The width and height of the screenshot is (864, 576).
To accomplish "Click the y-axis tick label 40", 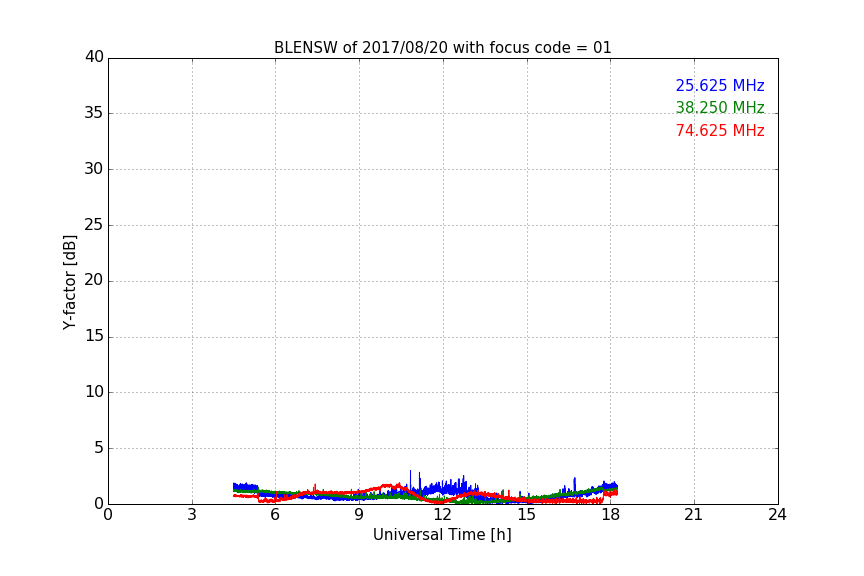I will [x=94, y=57].
